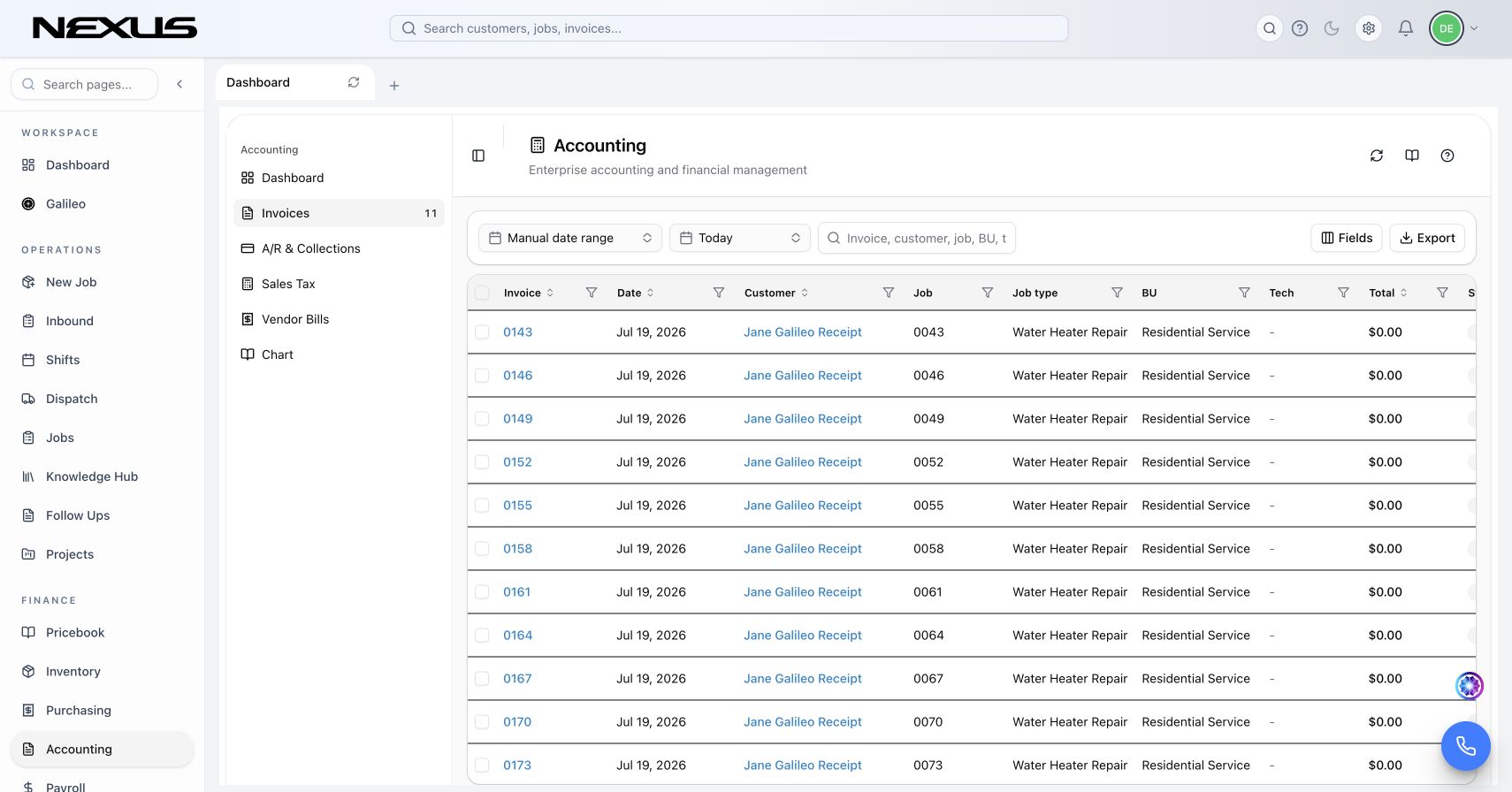
Task: Click the refresh icon in Accounting header
Action: point(1377,156)
